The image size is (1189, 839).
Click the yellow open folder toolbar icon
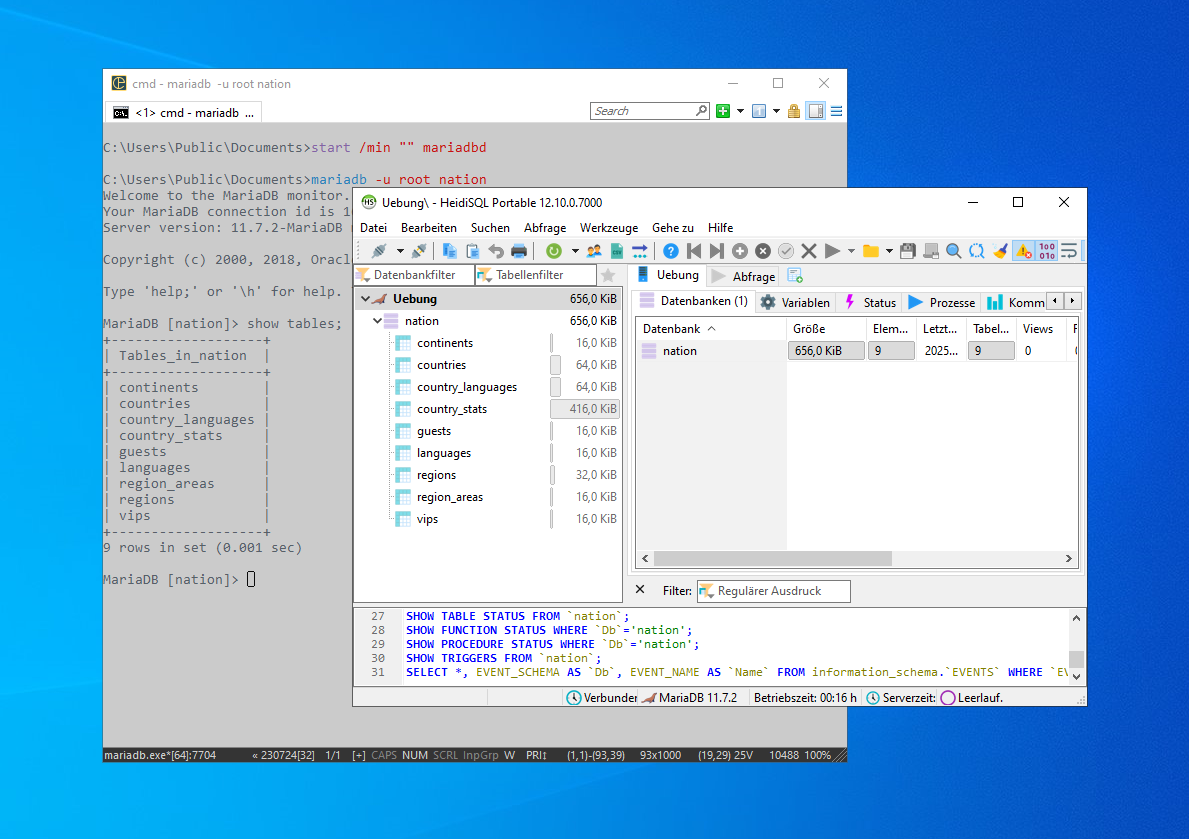871,251
